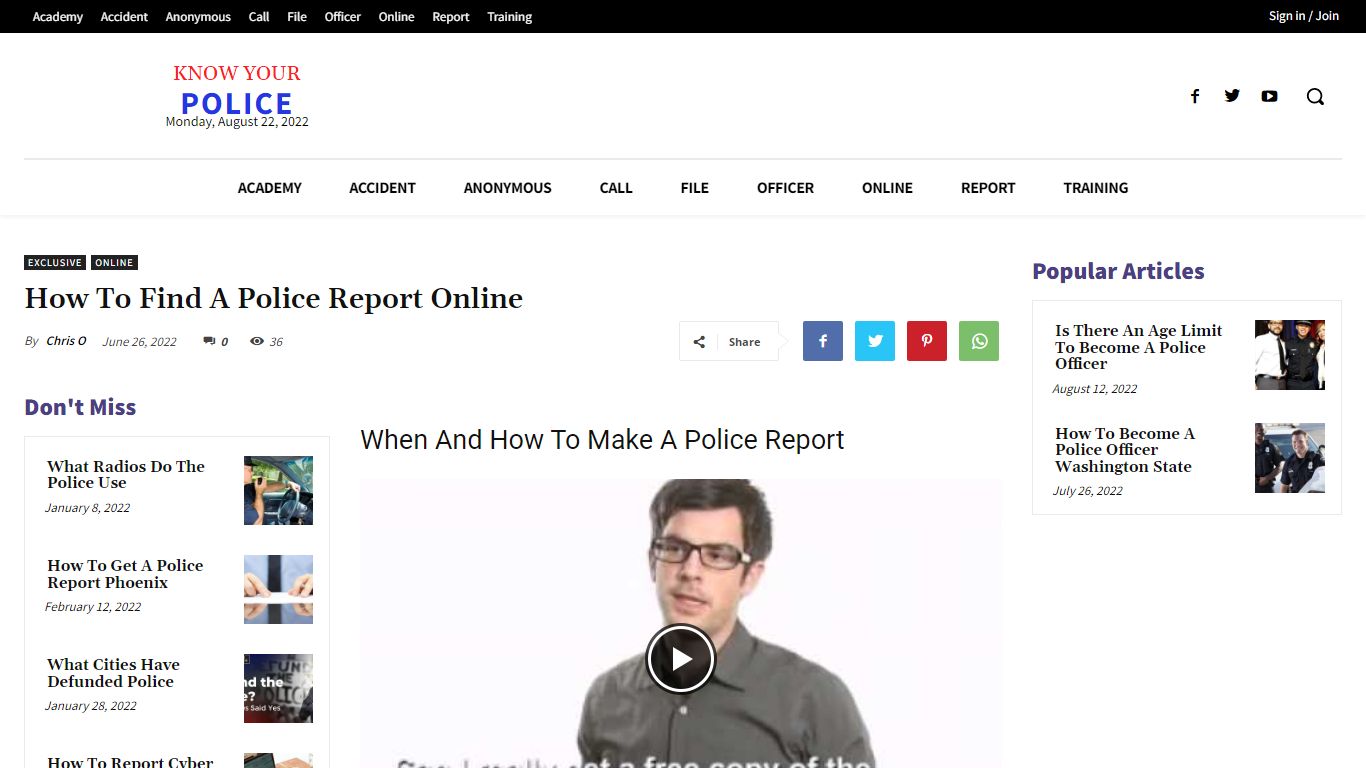Click the Share button with arrow icon

coord(729,341)
